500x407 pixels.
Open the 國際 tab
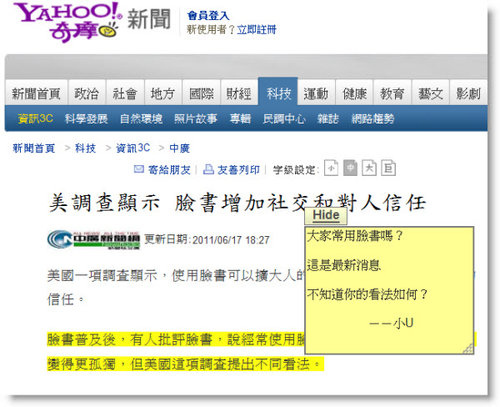point(201,93)
